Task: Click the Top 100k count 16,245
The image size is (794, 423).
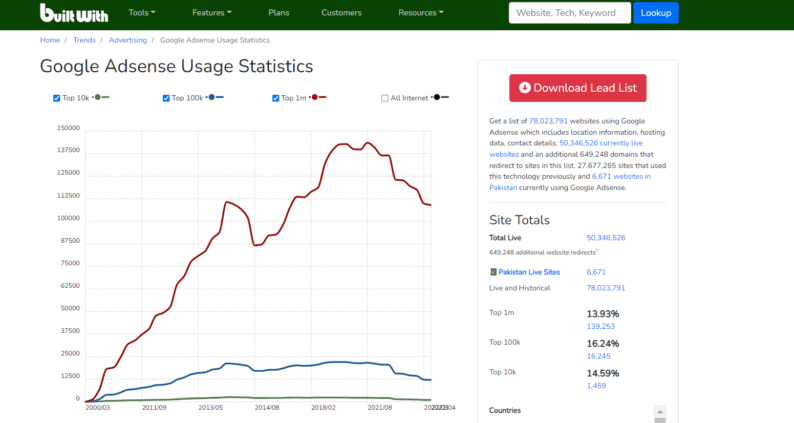Action: tap(599, 356)
